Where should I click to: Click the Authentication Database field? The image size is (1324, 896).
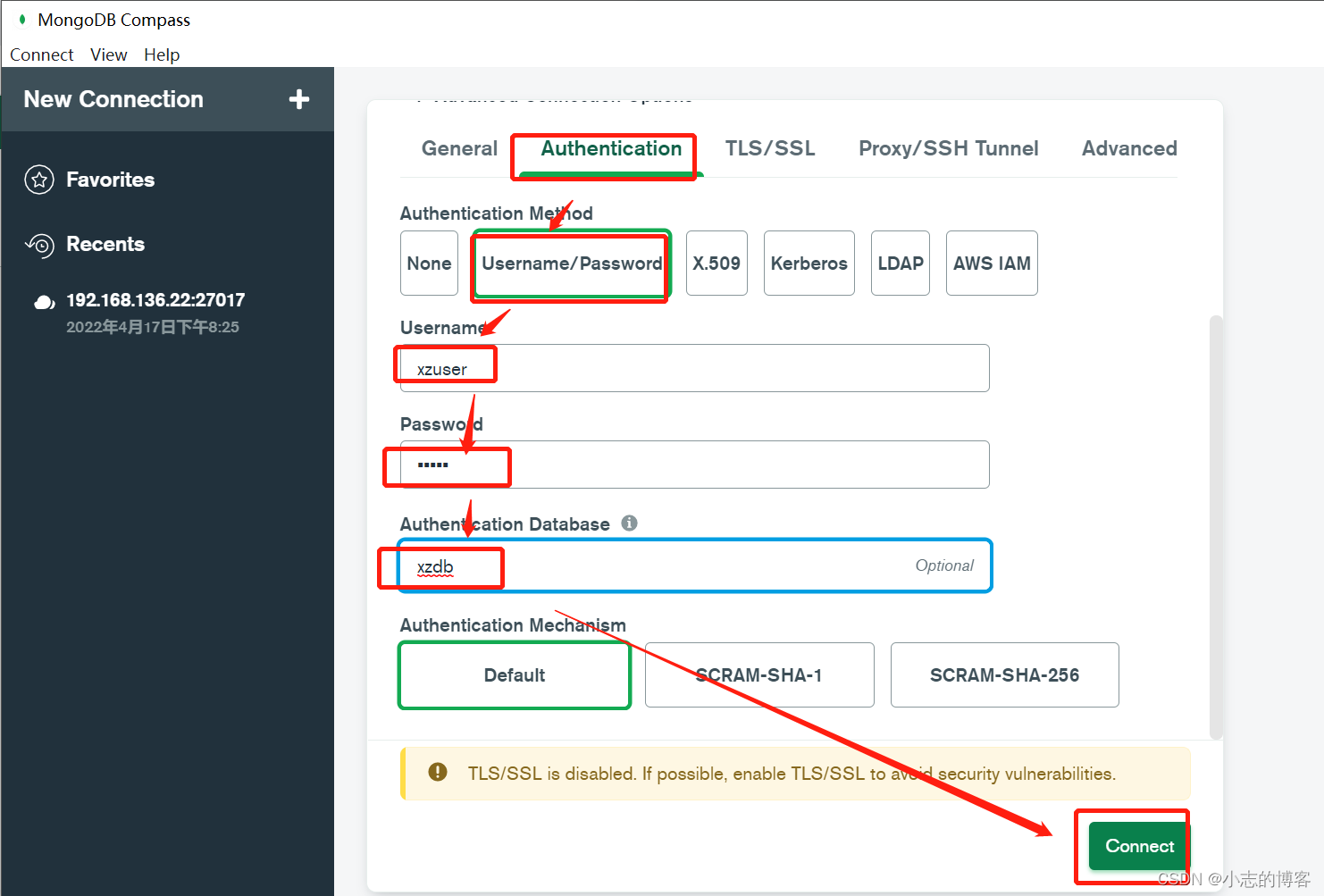click(x=695, y=565)
